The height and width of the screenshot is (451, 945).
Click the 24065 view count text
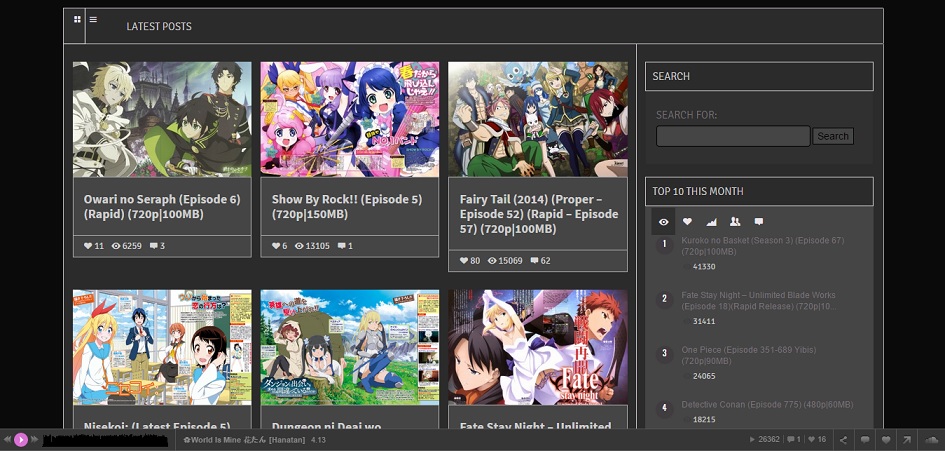704,376
